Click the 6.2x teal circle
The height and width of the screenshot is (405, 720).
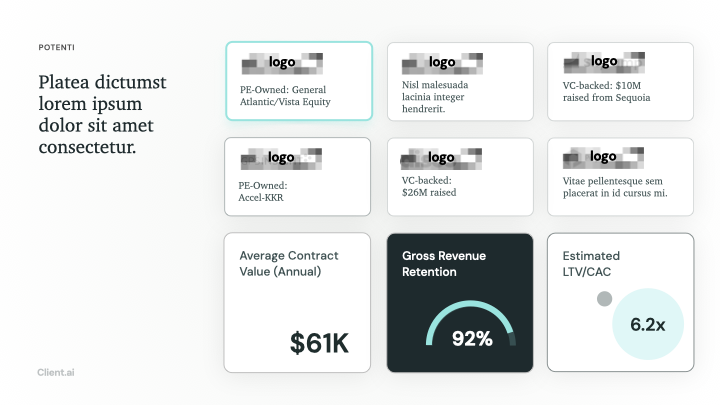[648, 324]
